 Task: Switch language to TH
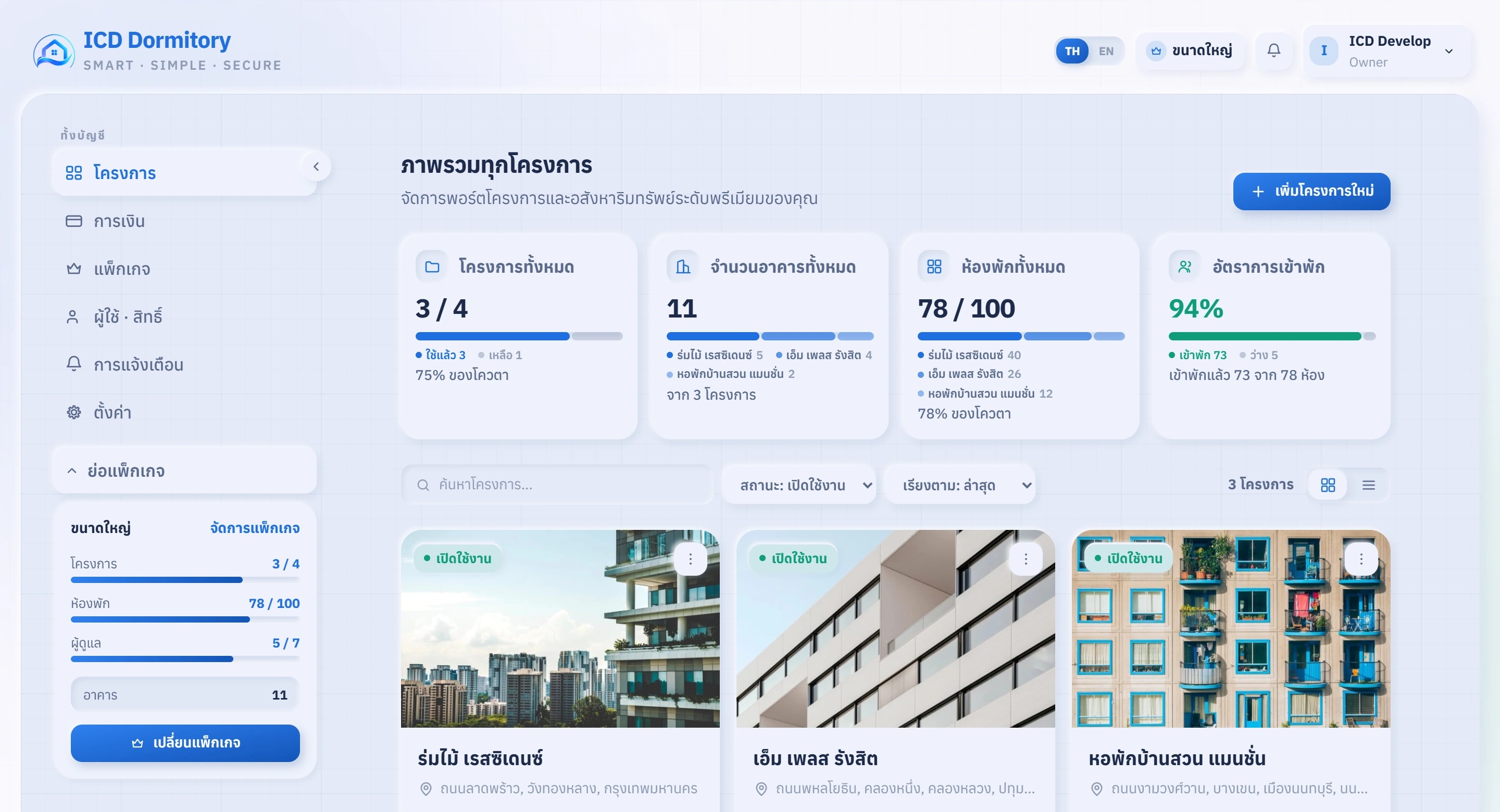tap(1072, 51)
